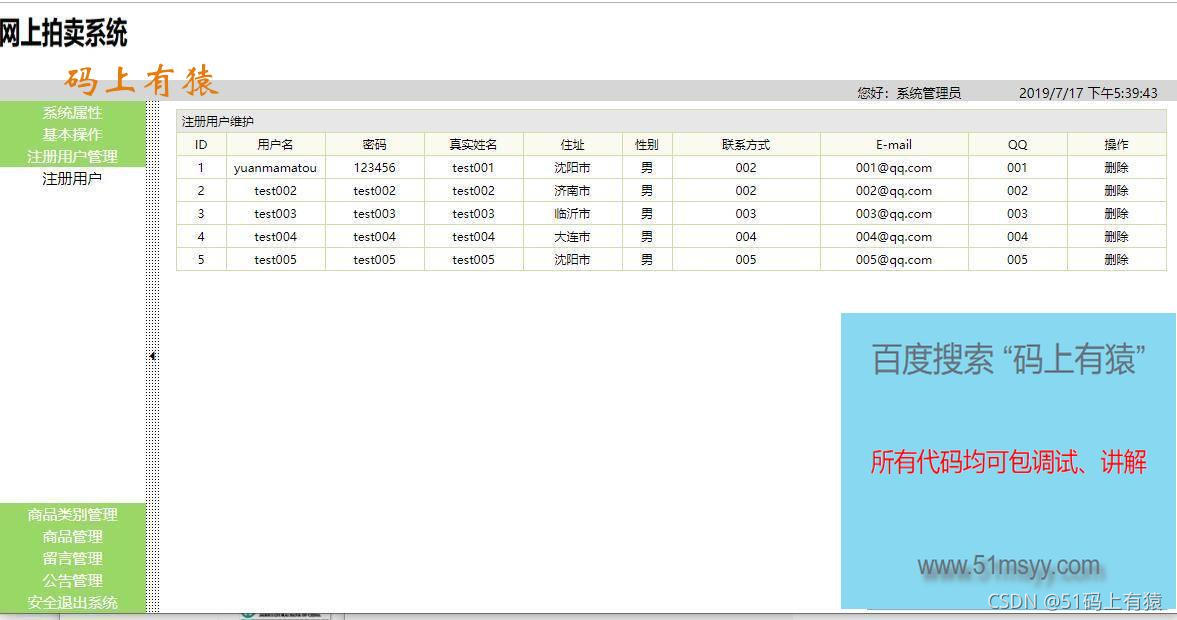Screen dimensions: 1177x620
Task: Click the email cell 003@qq.com
Action: [x=894, y=213]
